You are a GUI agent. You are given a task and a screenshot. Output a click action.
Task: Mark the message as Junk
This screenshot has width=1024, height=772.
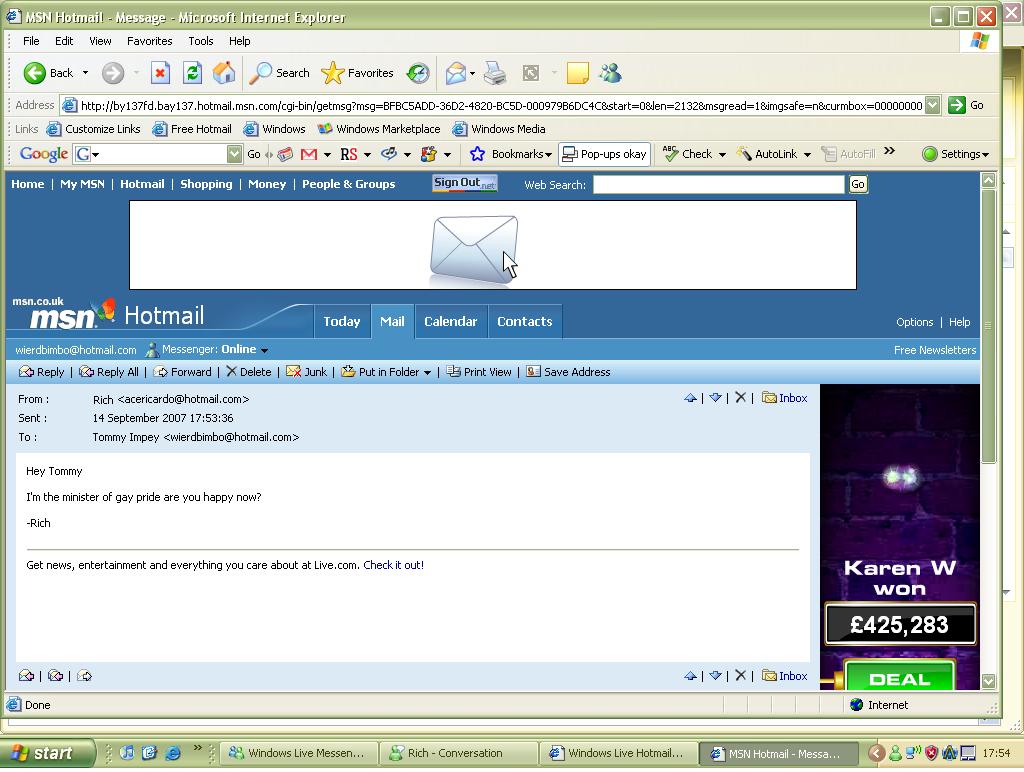coord(306,372)
